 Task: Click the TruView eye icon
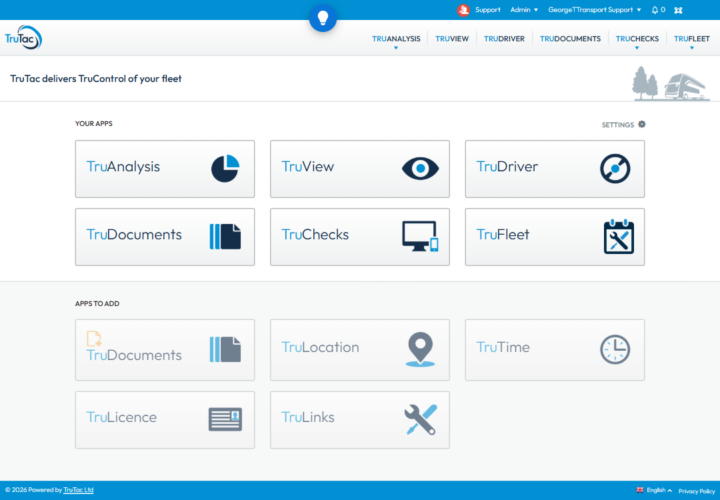(x=420, y=169)
